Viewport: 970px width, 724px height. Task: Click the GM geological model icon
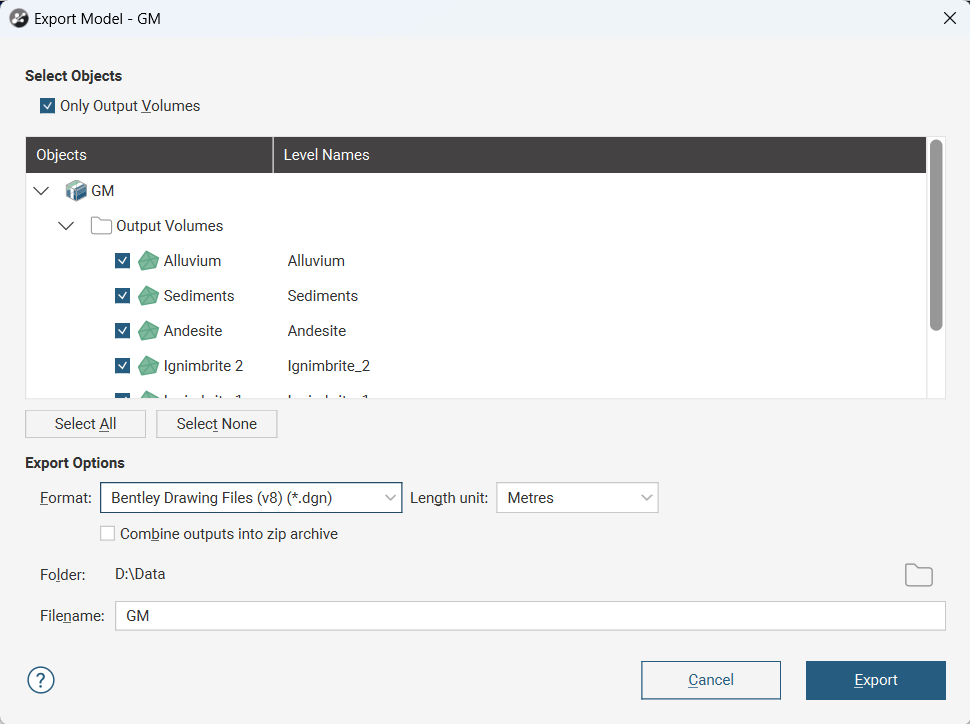point(76,191)
